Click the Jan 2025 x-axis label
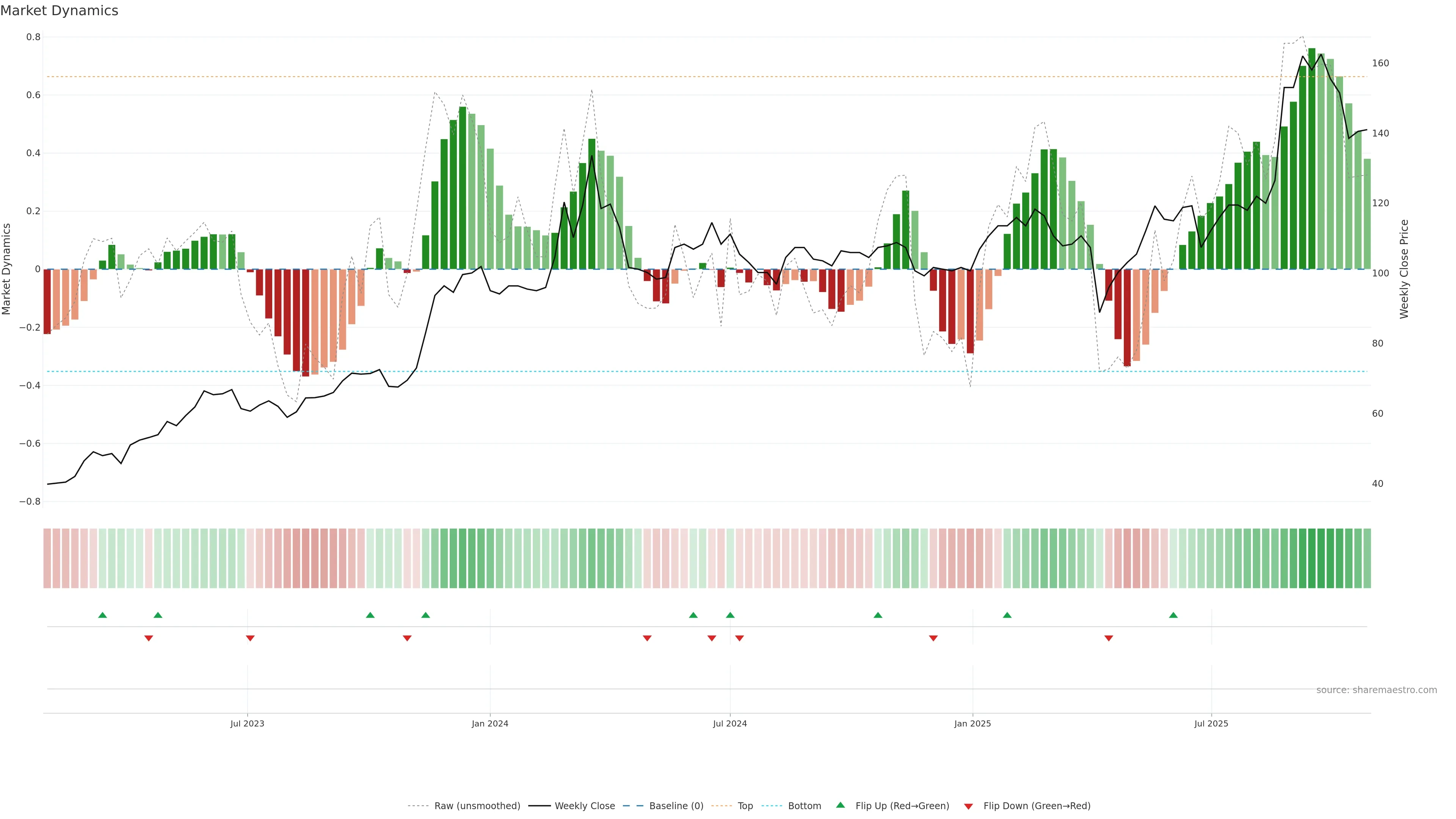 click(x=972, y=723)
